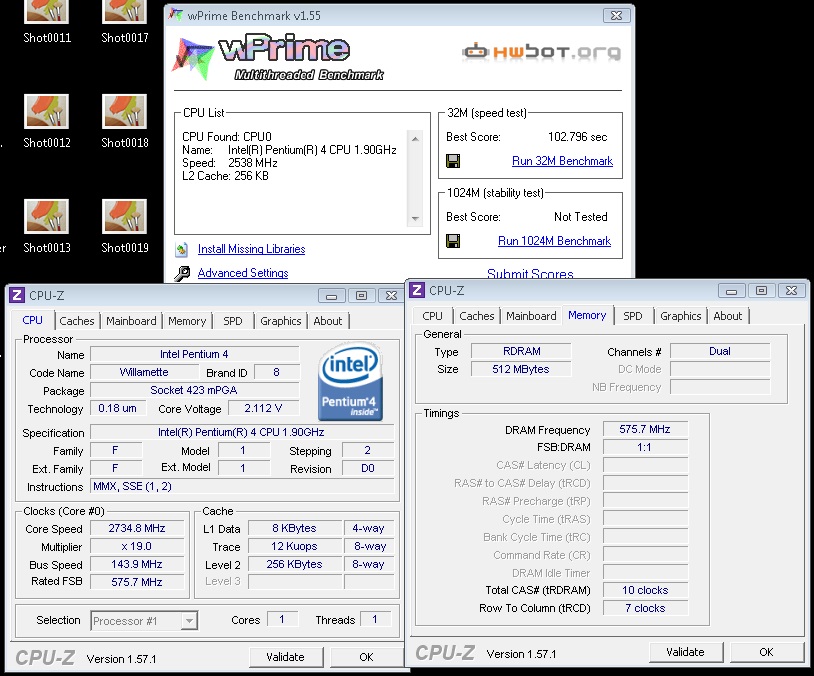The height and width of the screenshot is (676, 814).
Task: Click CPU List scrollbar up arrow
Action: click(x=415, y=139)
